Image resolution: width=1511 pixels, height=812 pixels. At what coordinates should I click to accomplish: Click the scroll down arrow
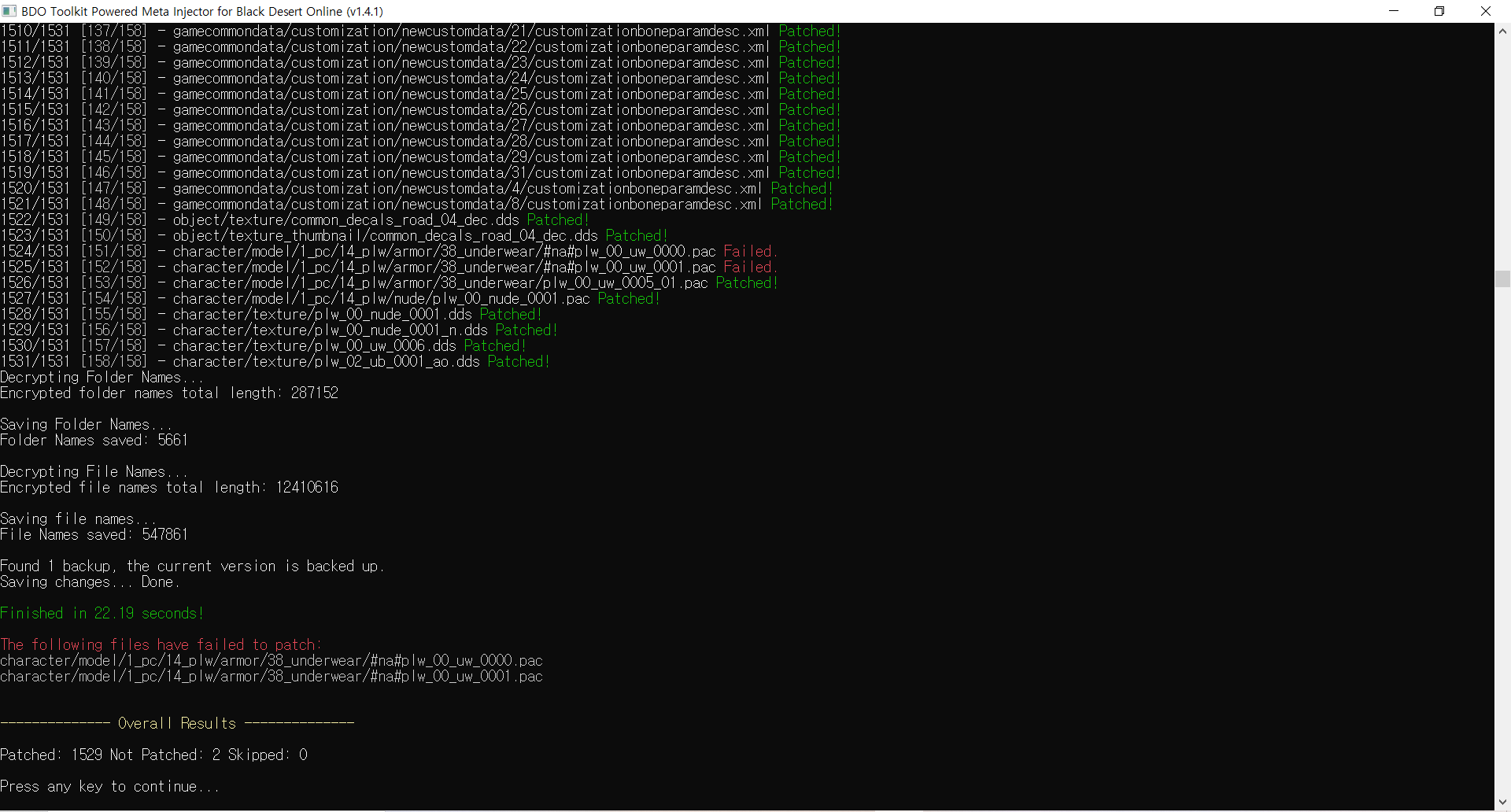[x=1502, y=803]
